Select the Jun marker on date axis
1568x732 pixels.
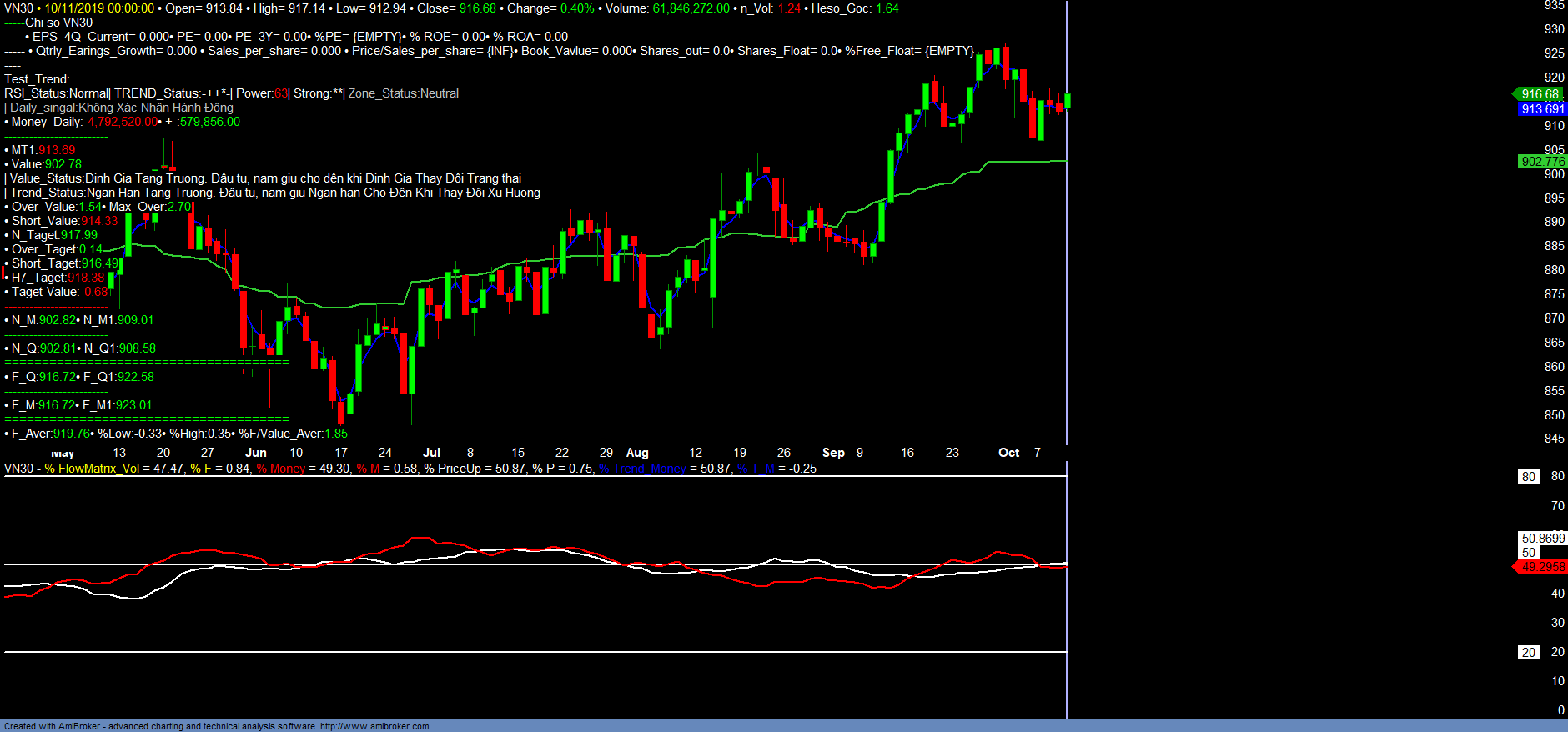point(256,453)
